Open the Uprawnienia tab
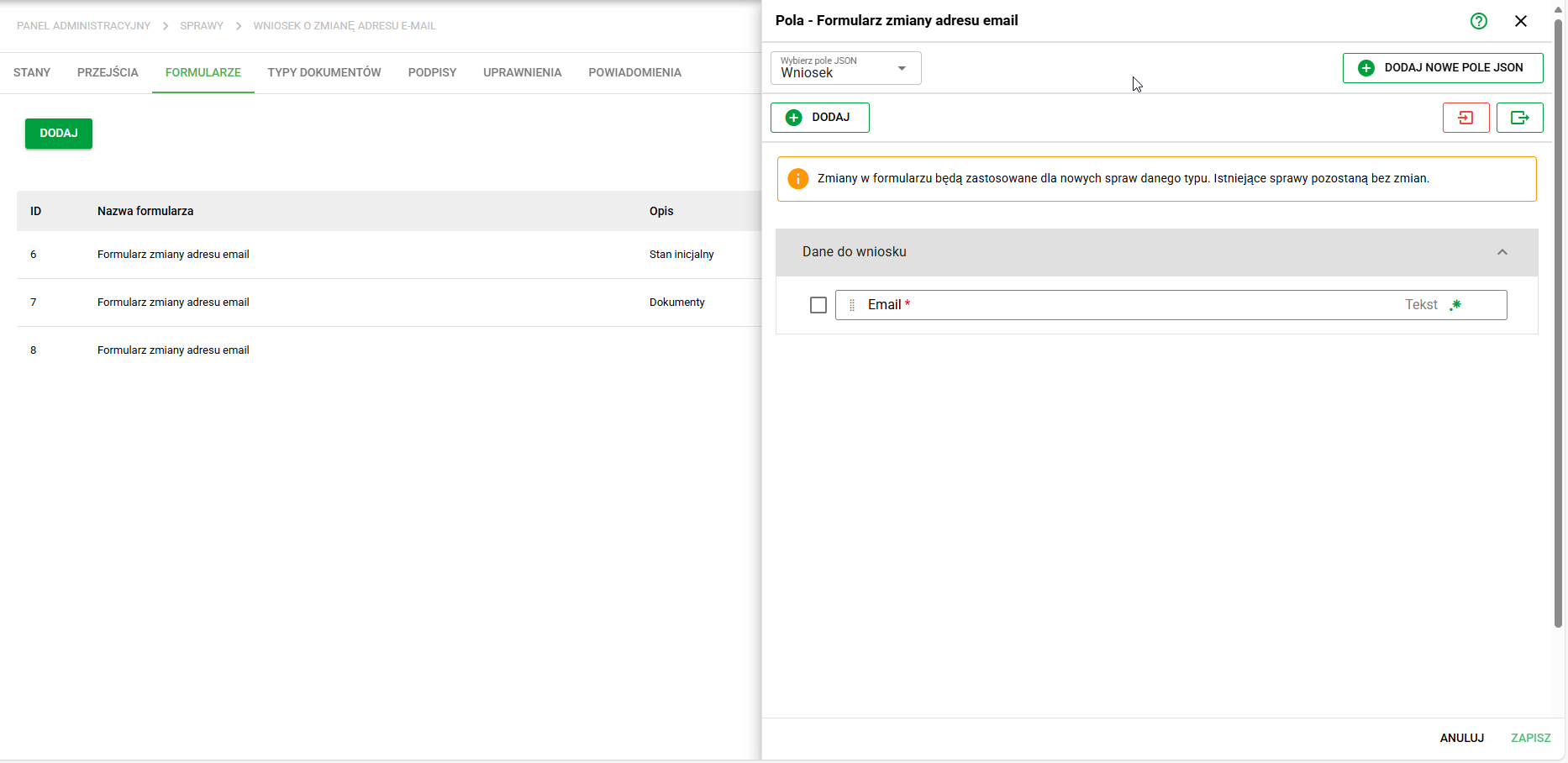 (522, 72)
